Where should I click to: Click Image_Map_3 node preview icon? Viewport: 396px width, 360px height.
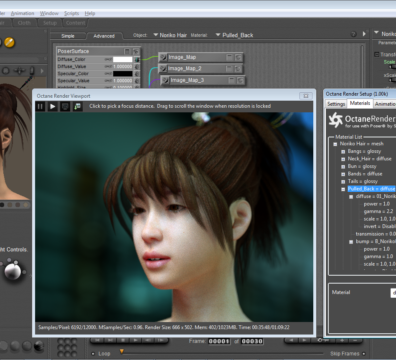pyautogui.click(x=166, y=80)
